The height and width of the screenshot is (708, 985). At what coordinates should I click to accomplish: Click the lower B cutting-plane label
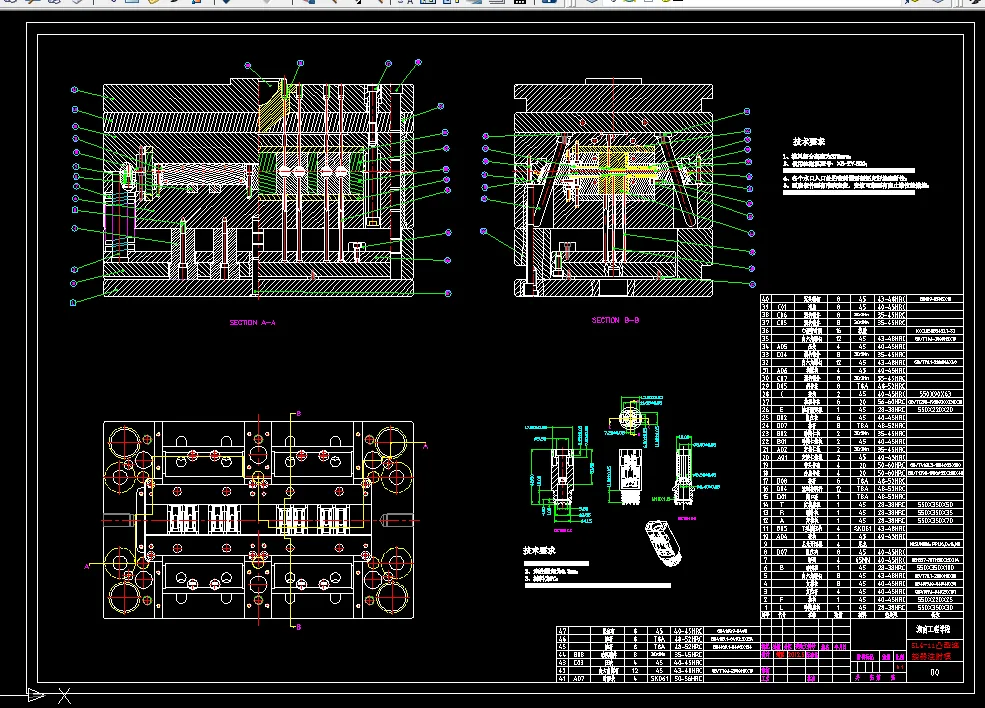[x=298, y=627]
